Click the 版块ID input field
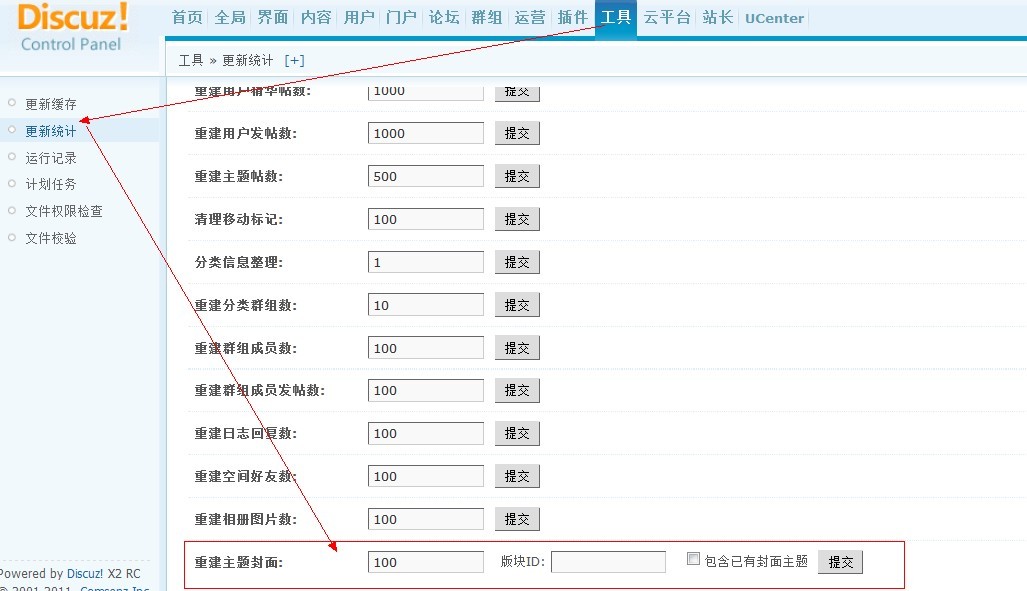 coord(608,562)
